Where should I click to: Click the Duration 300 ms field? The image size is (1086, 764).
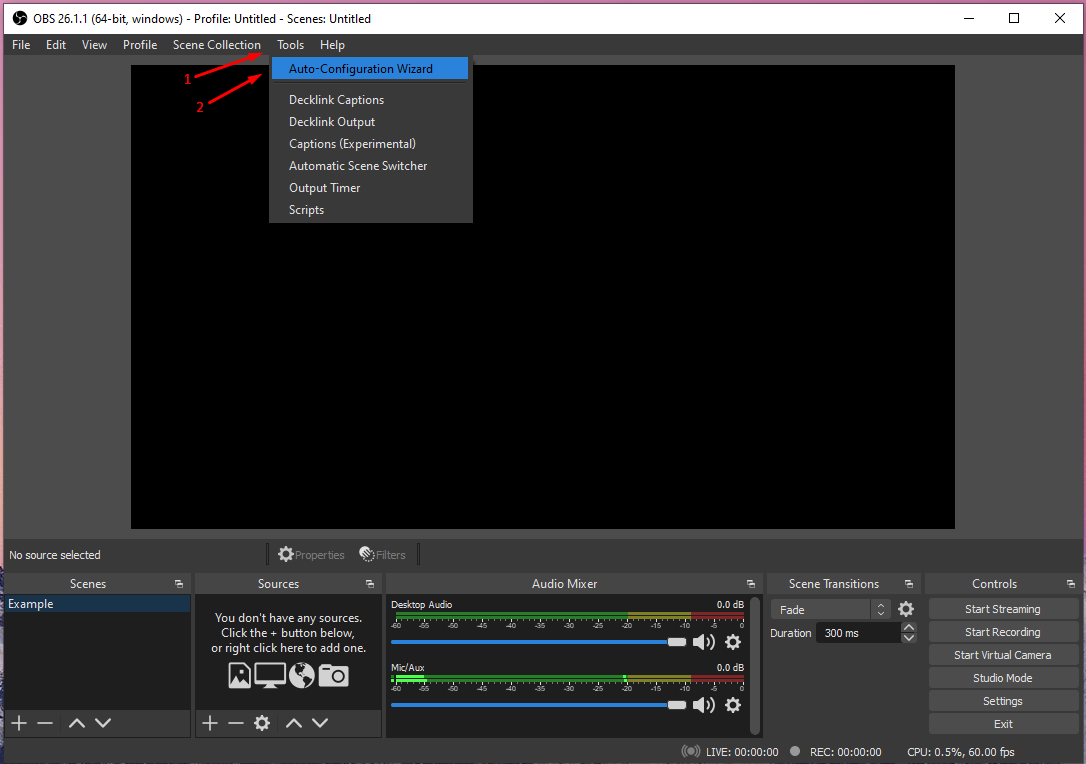pos(858,633)
